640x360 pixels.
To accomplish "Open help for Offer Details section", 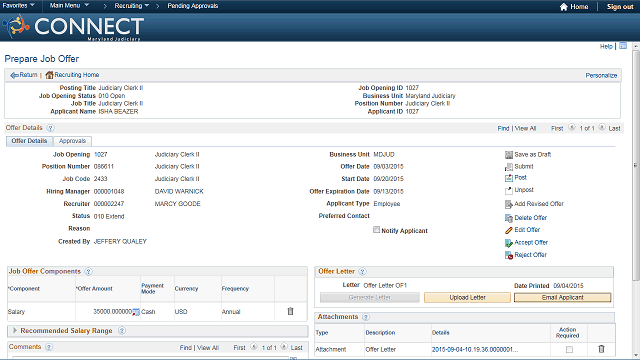I will (x=50, y=128).
